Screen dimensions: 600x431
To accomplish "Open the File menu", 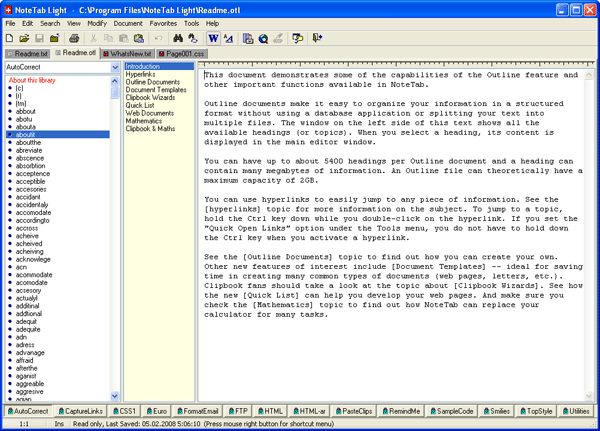I will coord(10,23).
